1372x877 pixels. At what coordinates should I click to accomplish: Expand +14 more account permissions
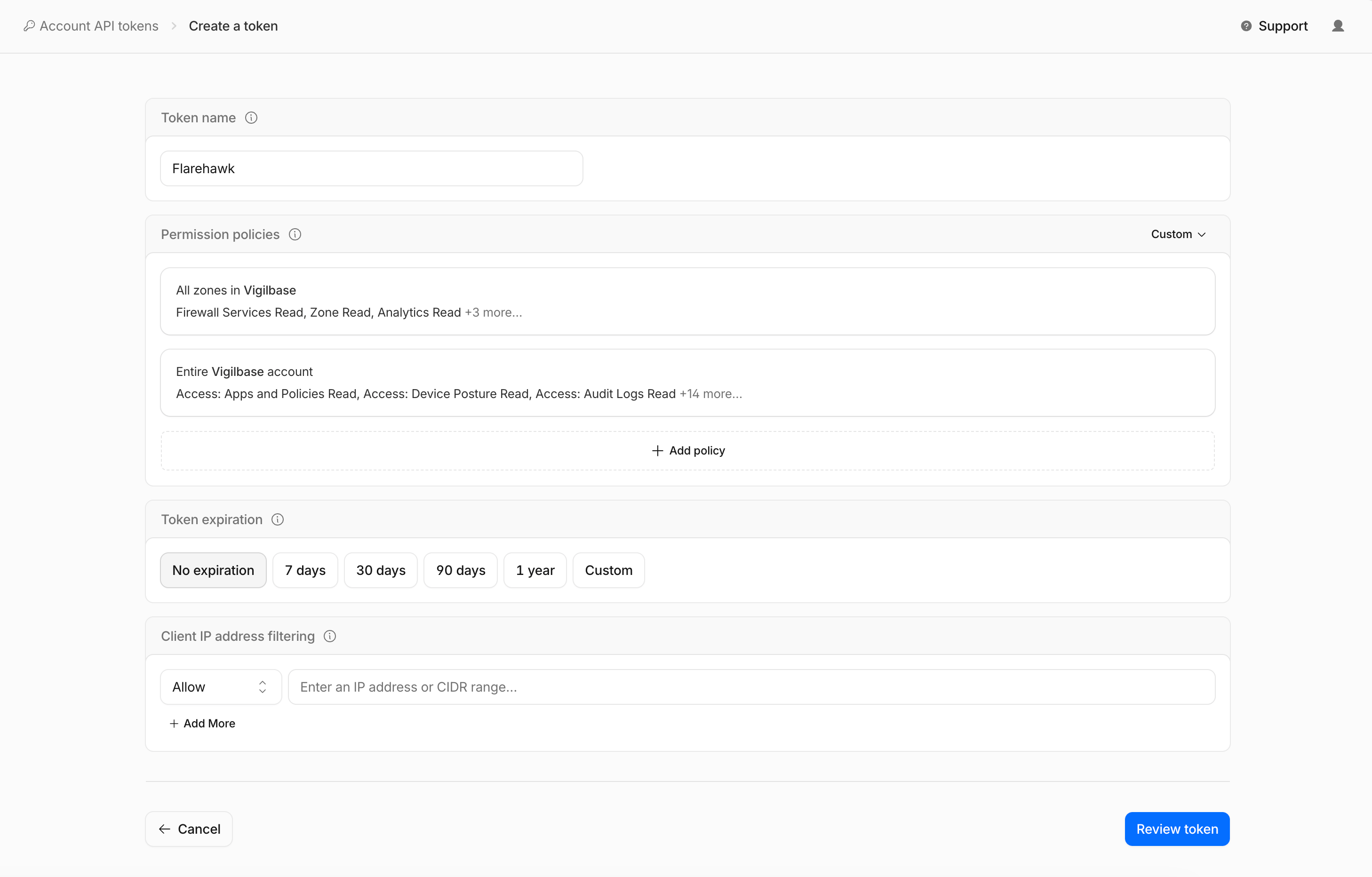click(710, 394)
